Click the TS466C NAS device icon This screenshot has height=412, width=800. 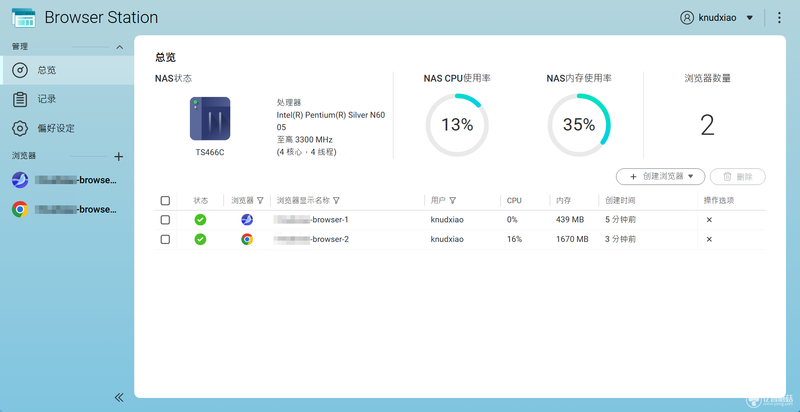[210, 118]
